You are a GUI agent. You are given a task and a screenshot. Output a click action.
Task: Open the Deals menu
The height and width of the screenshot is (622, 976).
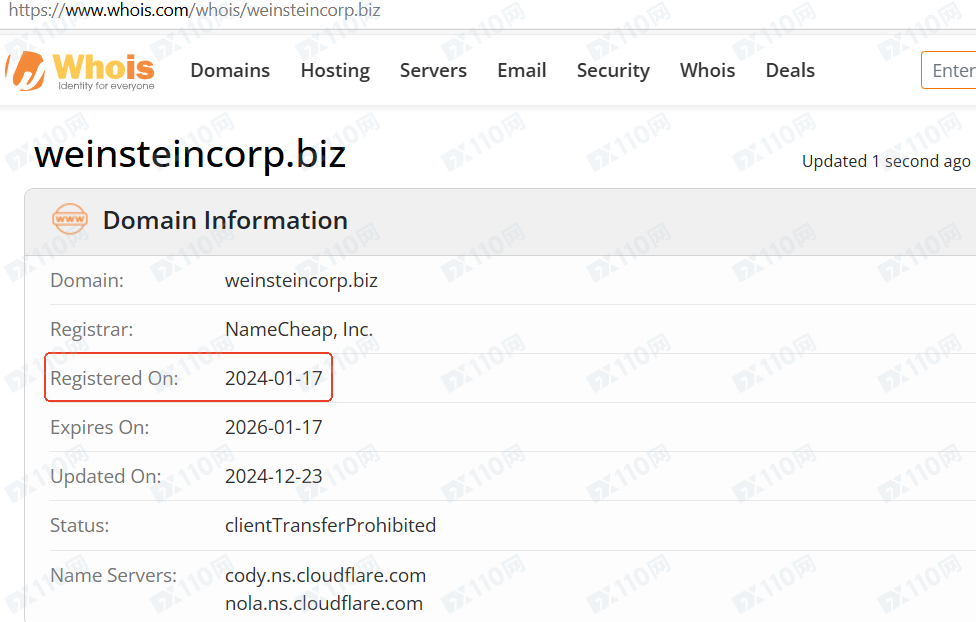[x=790, y=70]
